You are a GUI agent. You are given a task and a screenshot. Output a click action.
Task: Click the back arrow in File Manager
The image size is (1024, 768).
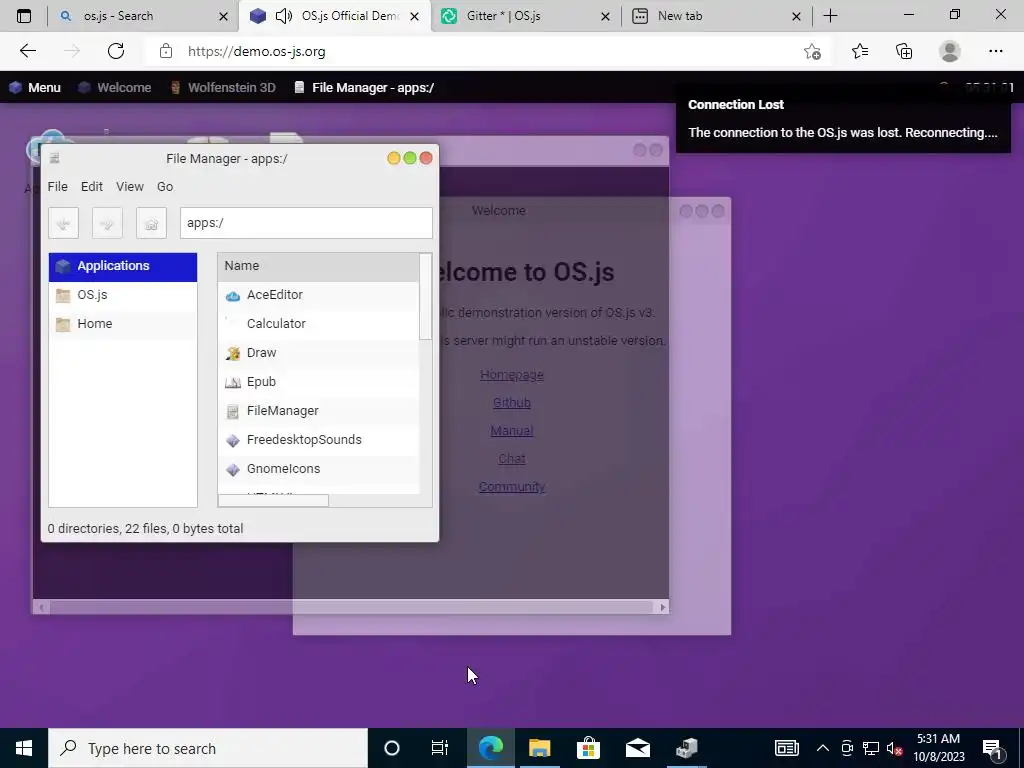[63, 223]
